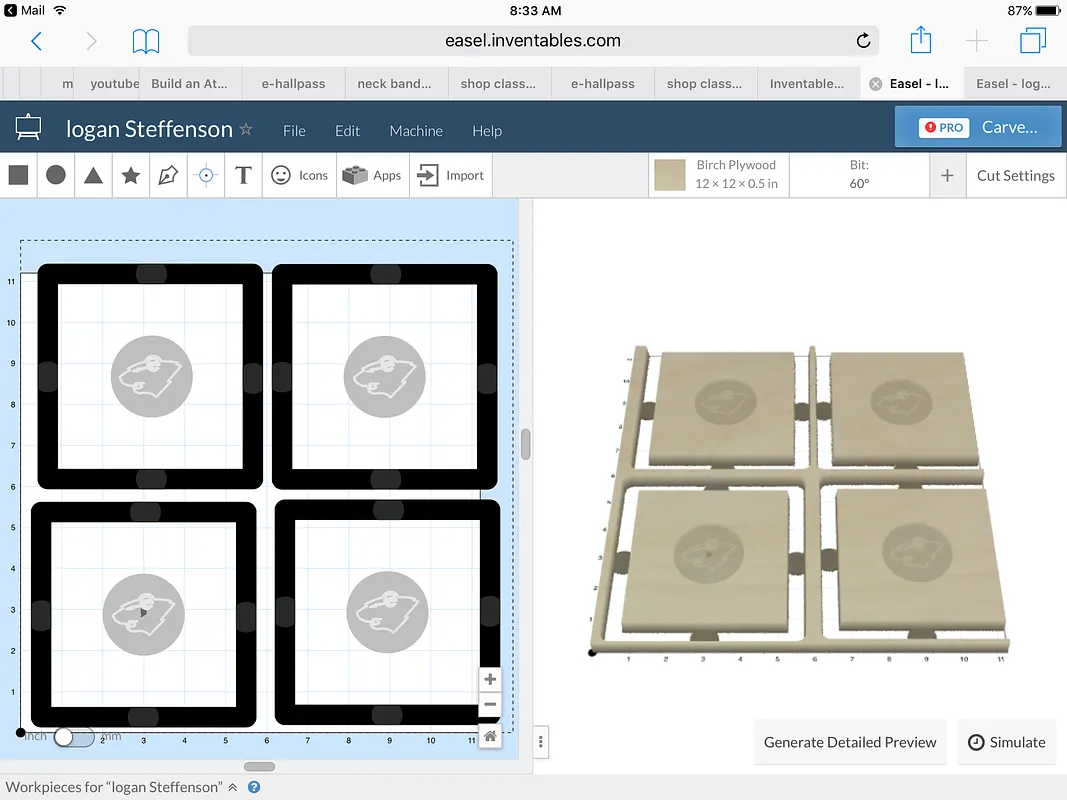The height and width of the screenshot is (800, 1067).
Task: Open the Icons library
Action: pyautogui.click(x=300, y=175)
